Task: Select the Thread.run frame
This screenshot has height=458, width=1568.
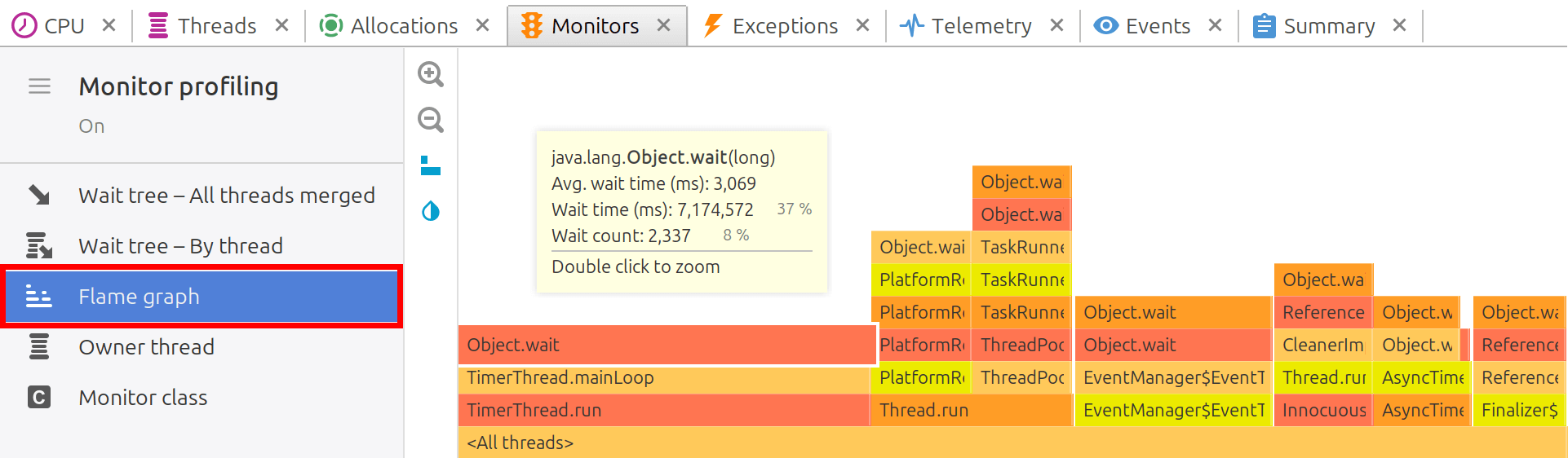Action: coord(971,410)
